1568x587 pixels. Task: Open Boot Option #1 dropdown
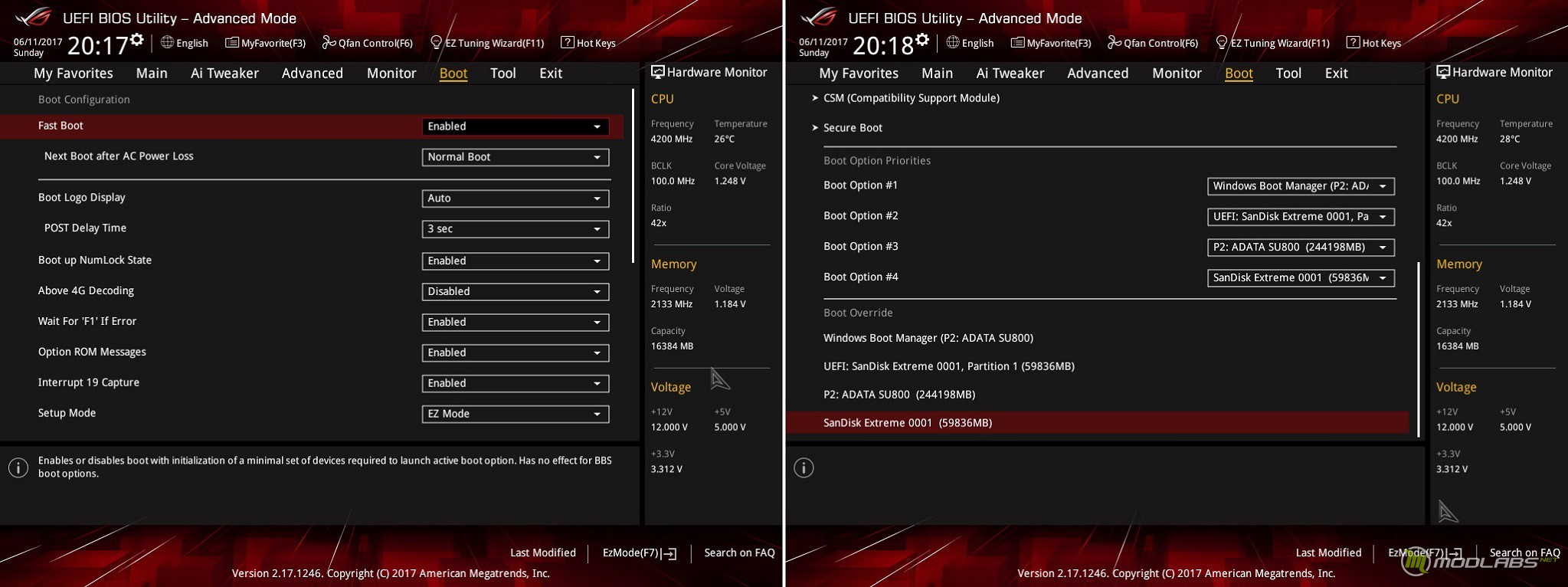1301,186
